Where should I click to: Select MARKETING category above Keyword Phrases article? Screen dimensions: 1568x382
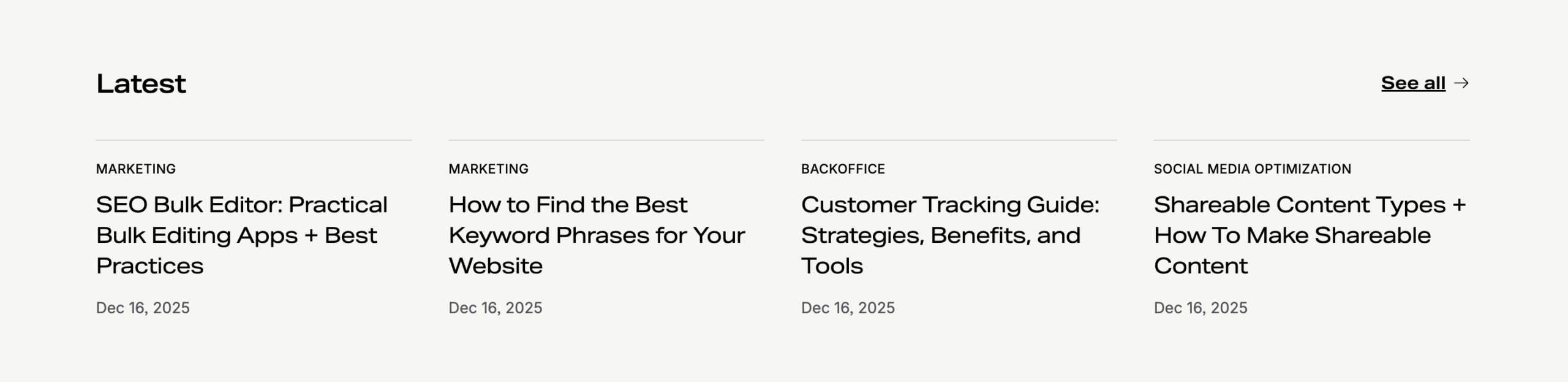coord(488,169)
